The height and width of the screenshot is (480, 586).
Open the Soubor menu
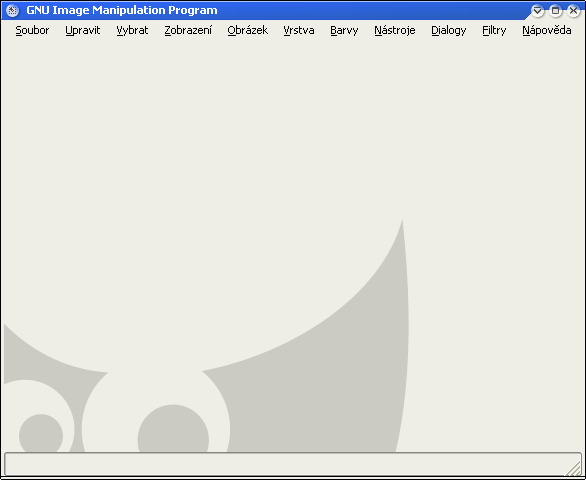pos(32,30)
